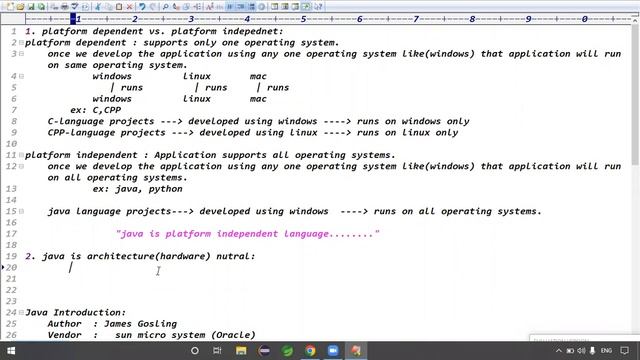The width and height of the screenshot is (640, 360).
Task: Copy selected text with the toolbar icon
Action: pyautogui.click(x=108, y=7)
